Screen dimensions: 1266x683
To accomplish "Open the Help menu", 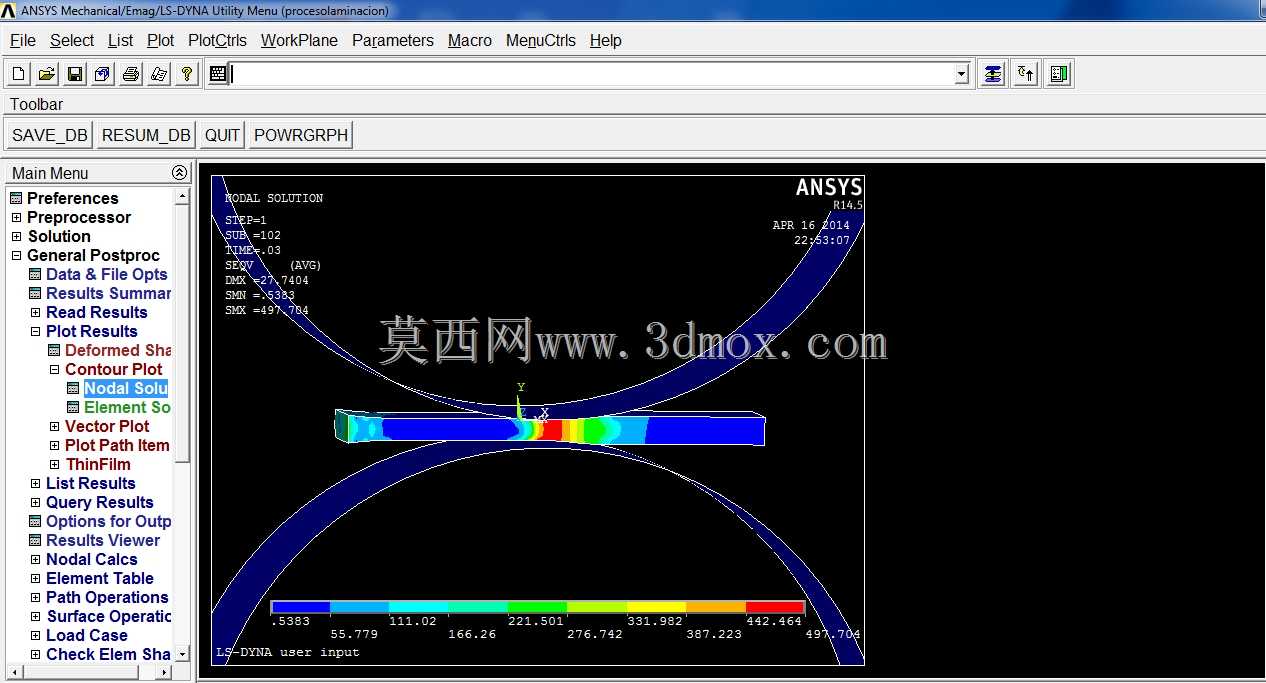I will point(605,40).
